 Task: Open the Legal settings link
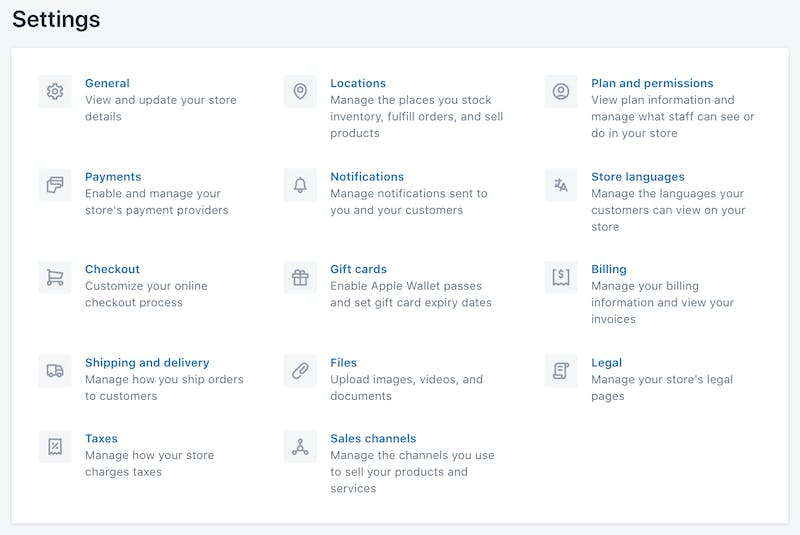click(606, 363)
